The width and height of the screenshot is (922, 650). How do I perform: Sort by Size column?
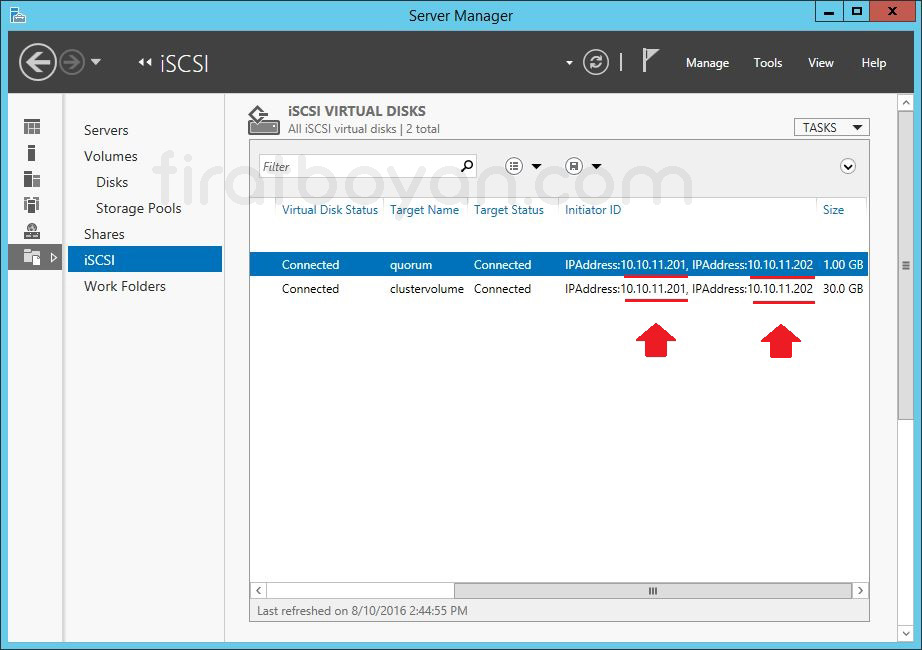833,210
